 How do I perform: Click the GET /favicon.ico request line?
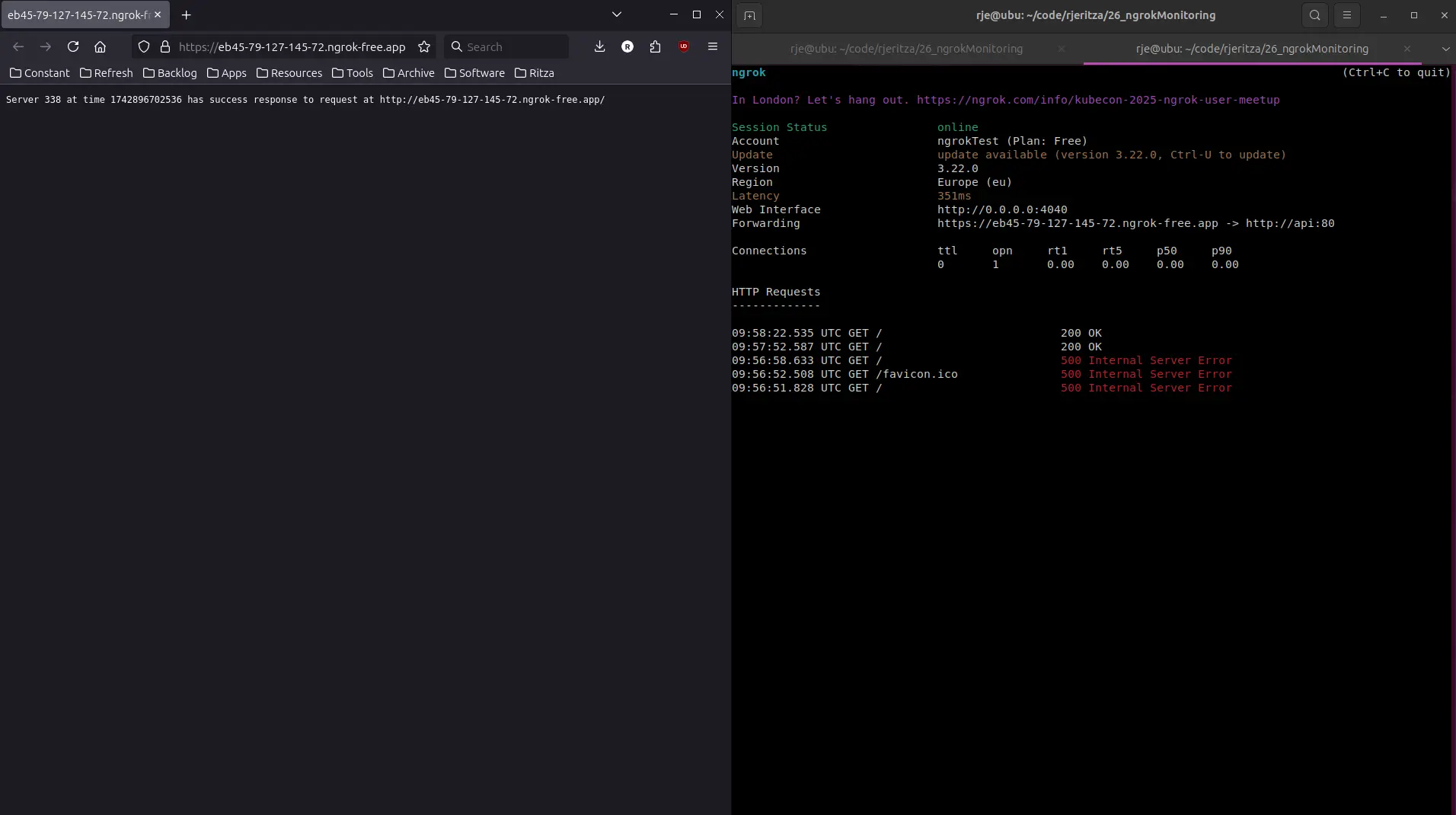(x=982, y=374)
